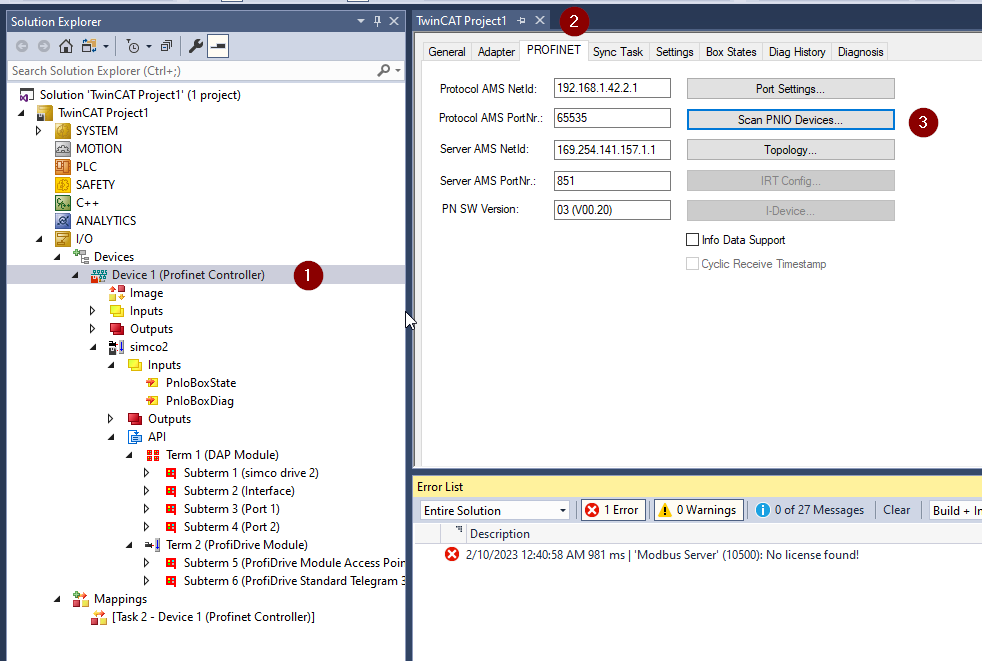The image size is (982, 661).
Task: Open the Box States tab
Action: click(731, 52)
